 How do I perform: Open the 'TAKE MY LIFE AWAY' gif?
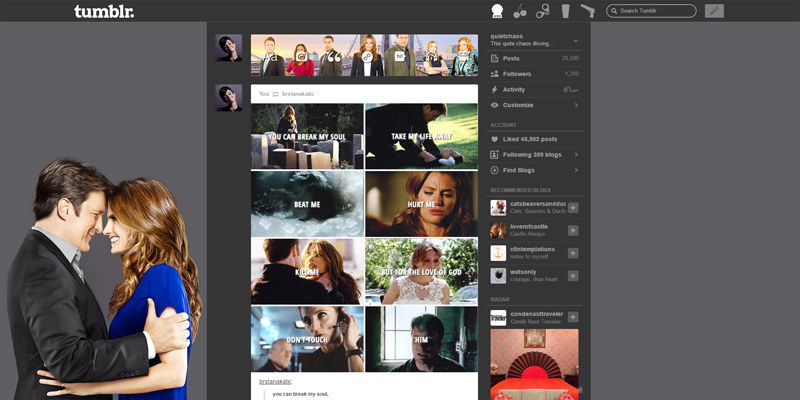(x=421, y=136)
